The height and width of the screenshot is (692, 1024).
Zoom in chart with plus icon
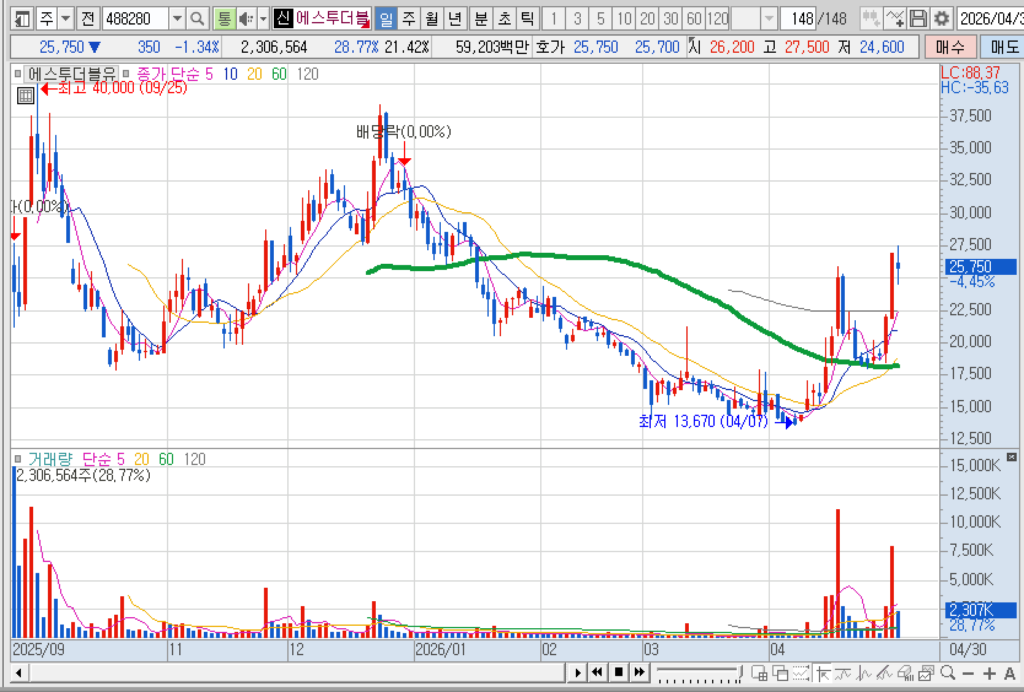[x=989, y=673]
